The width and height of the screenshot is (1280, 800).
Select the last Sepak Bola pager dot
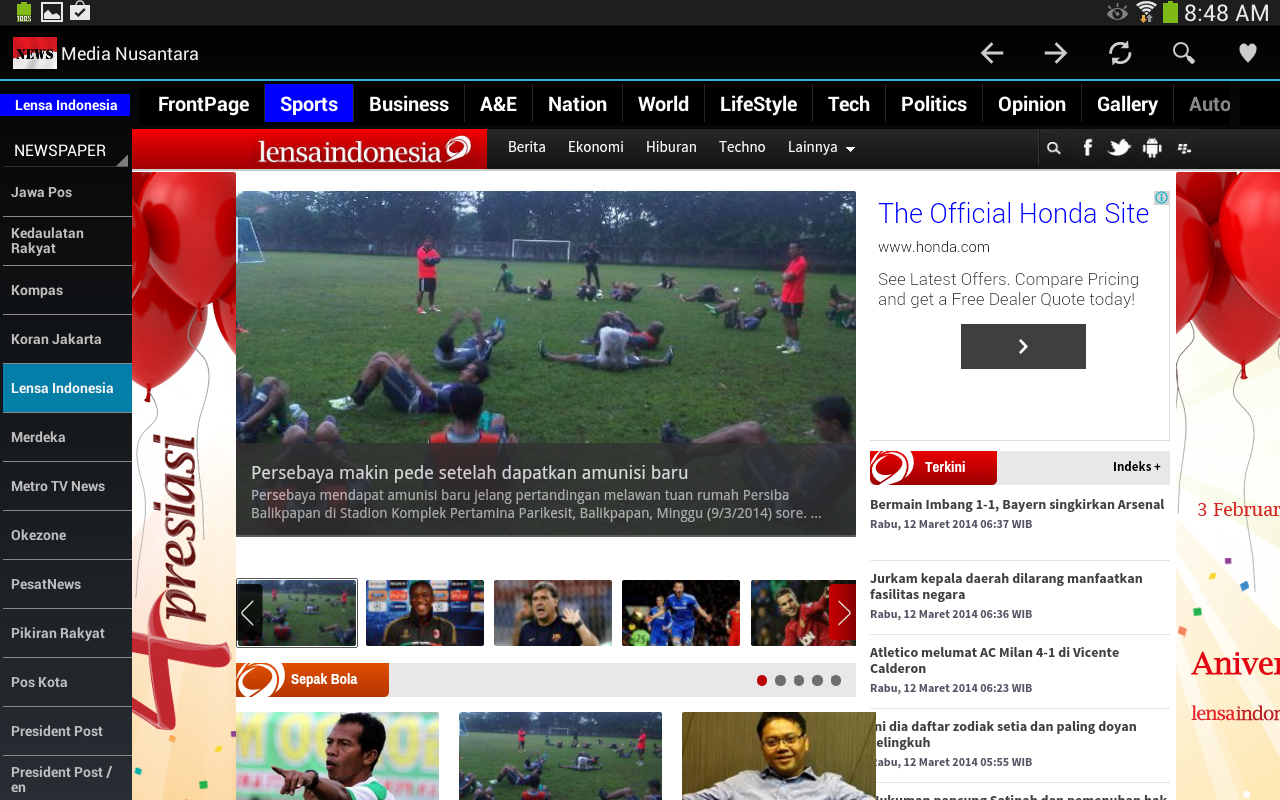point(836,680)
